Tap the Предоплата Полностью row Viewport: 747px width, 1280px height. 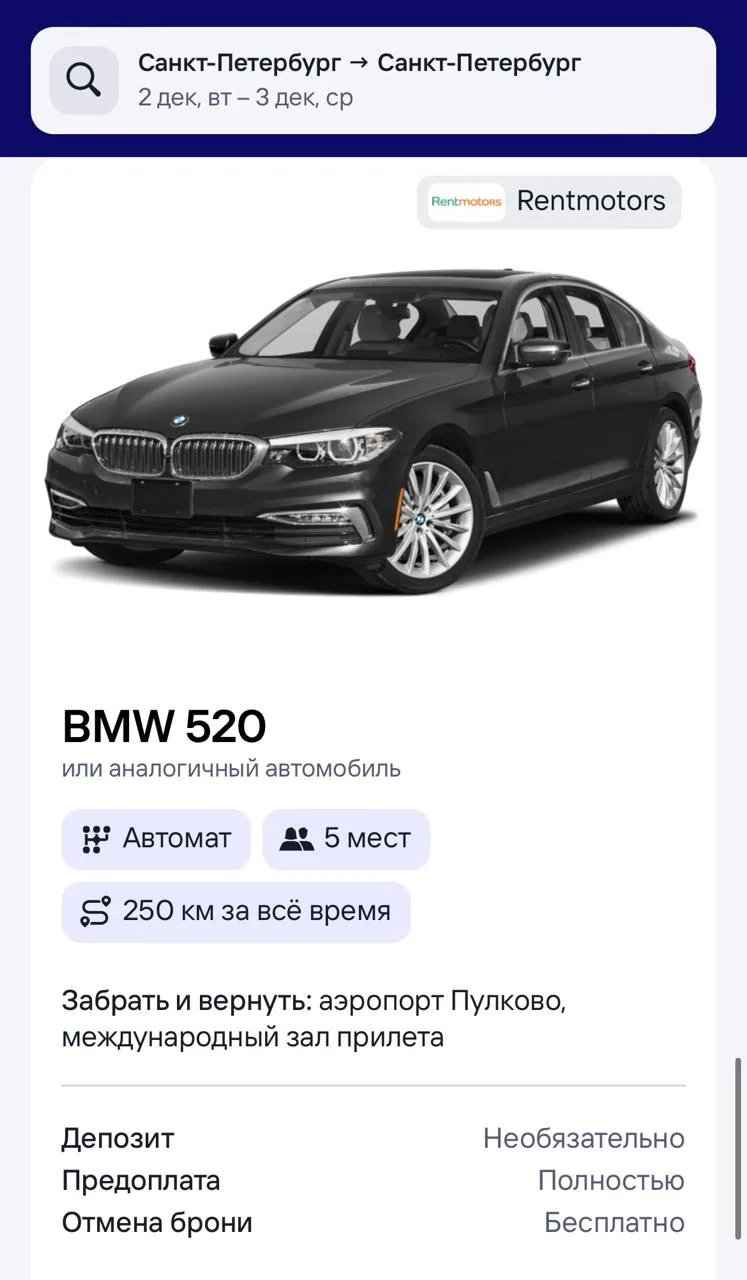click(x=373, y=1180)
